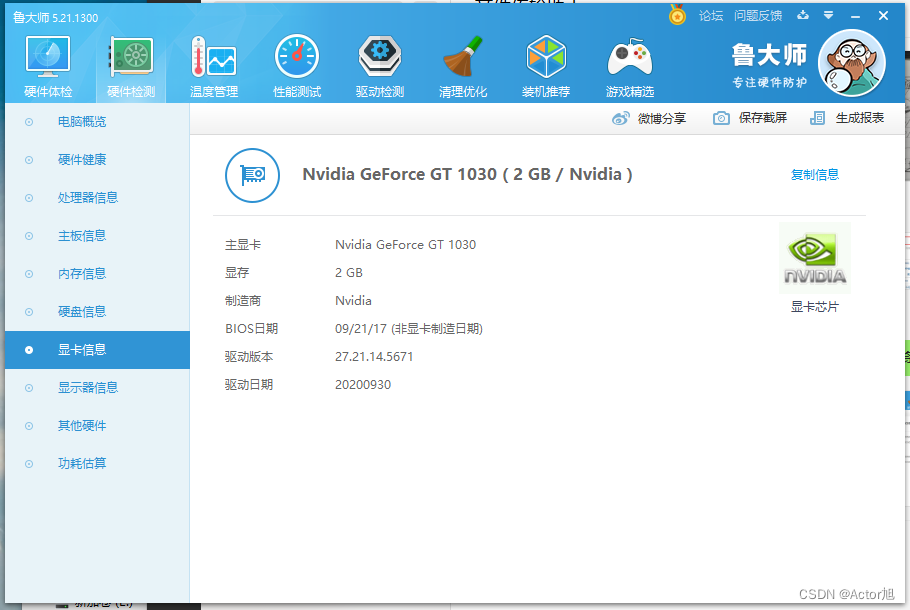Viewport: 910px width, 610px height.
Task: Click the bullet beside 电脑概览
Action: (x=29, y=122)
